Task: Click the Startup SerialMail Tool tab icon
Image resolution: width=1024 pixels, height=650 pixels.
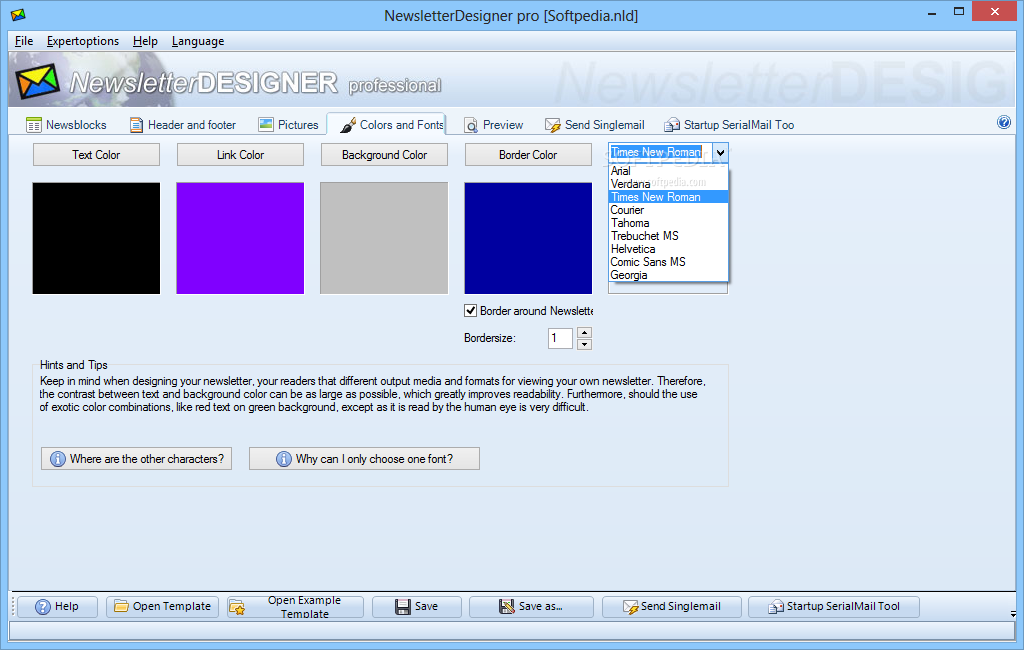Action: (671, 125)
